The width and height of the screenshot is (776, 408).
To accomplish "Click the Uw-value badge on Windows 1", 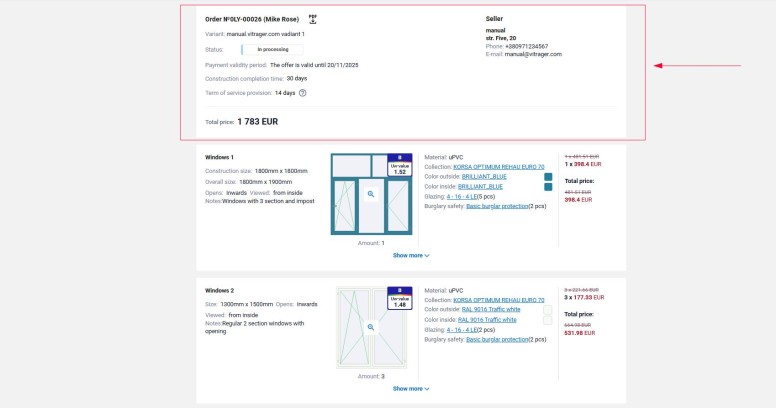I will 400,165.
